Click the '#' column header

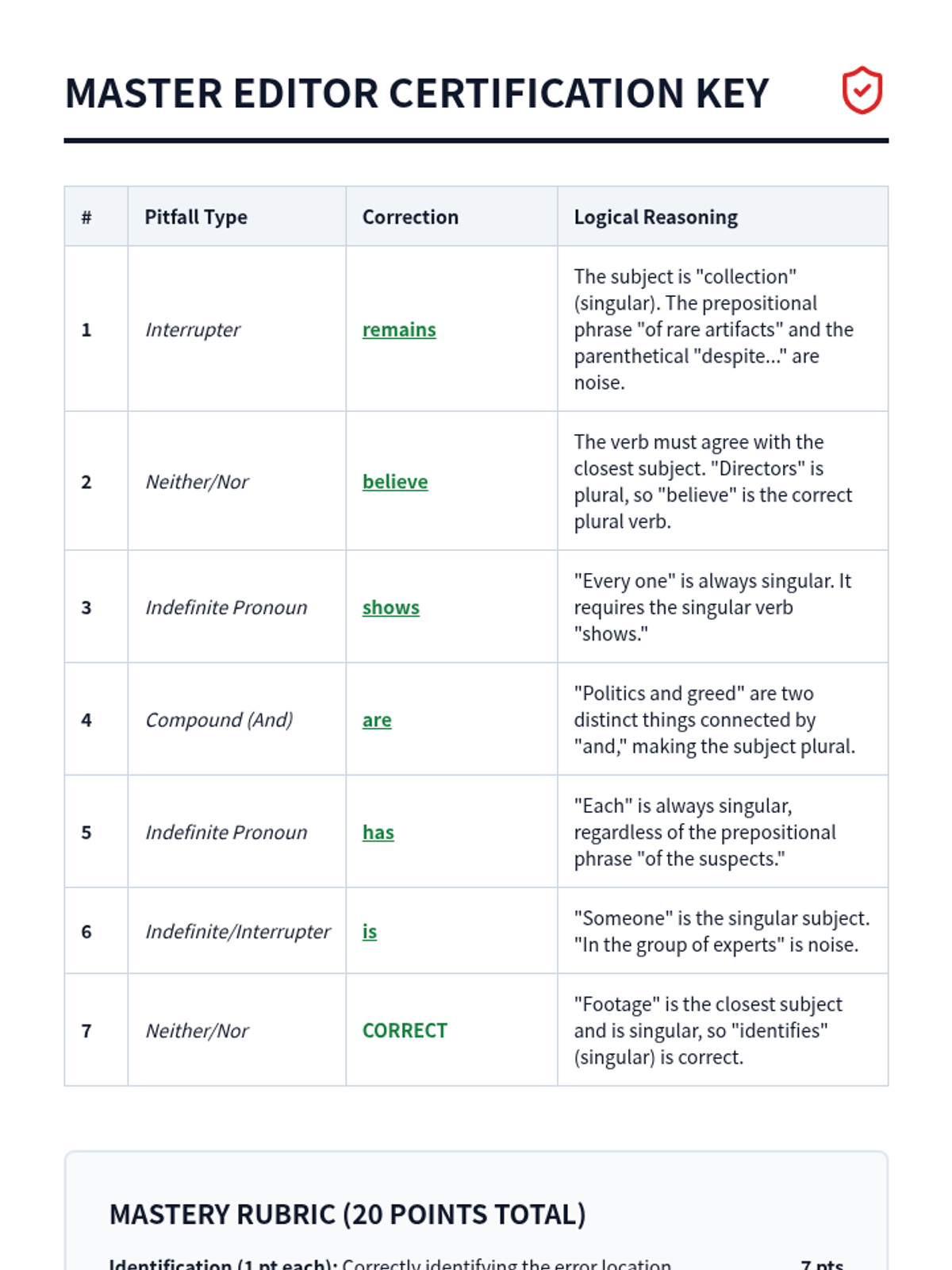point(86,217)
